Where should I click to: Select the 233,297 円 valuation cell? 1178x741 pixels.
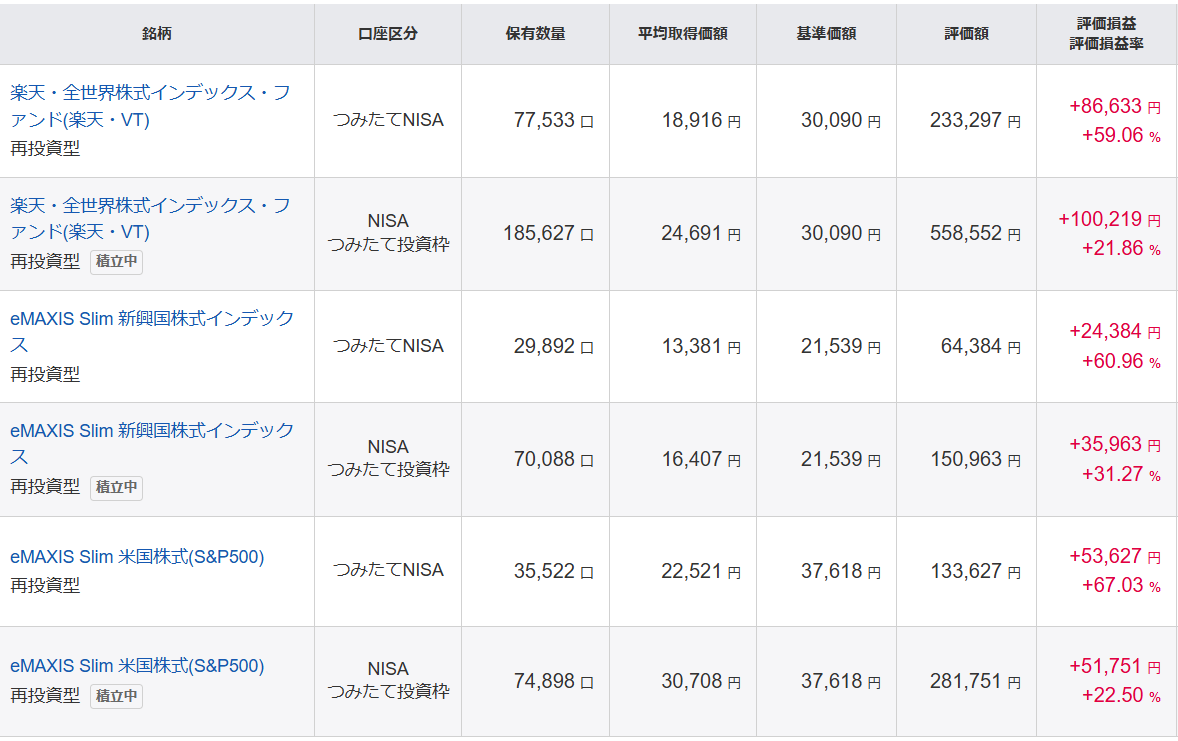(974, 121)
